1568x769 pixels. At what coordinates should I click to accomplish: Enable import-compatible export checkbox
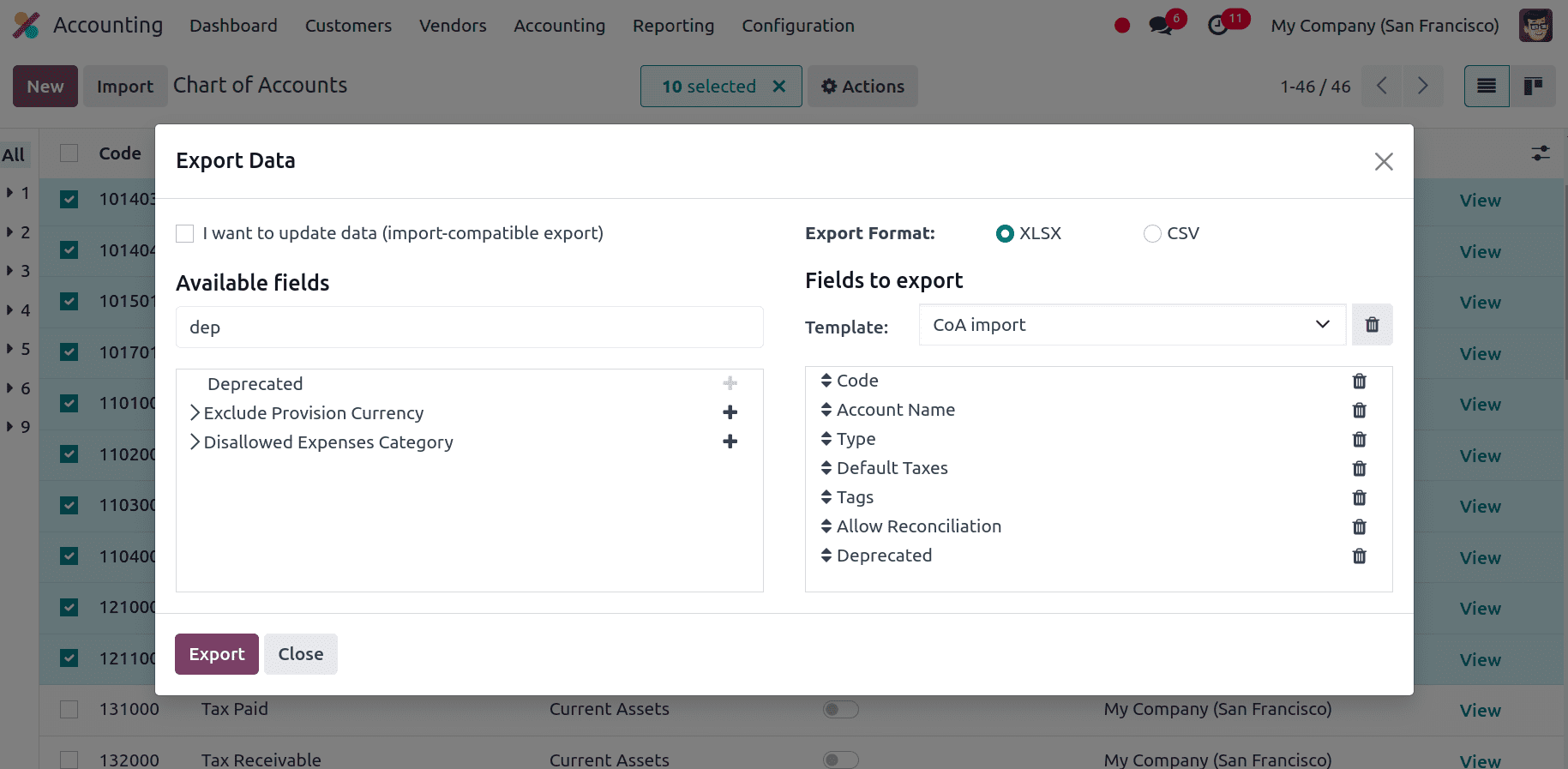[x=184, y=233]
